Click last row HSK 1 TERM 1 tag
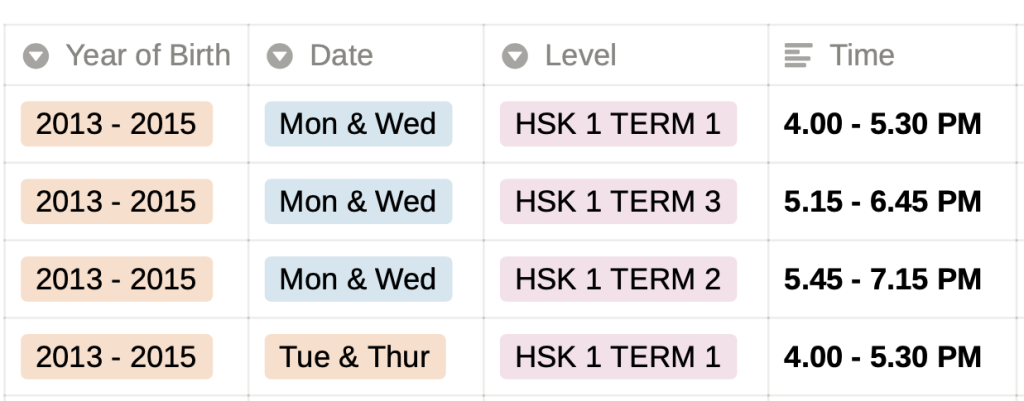The image size is (1024, 401). (618, 357)
